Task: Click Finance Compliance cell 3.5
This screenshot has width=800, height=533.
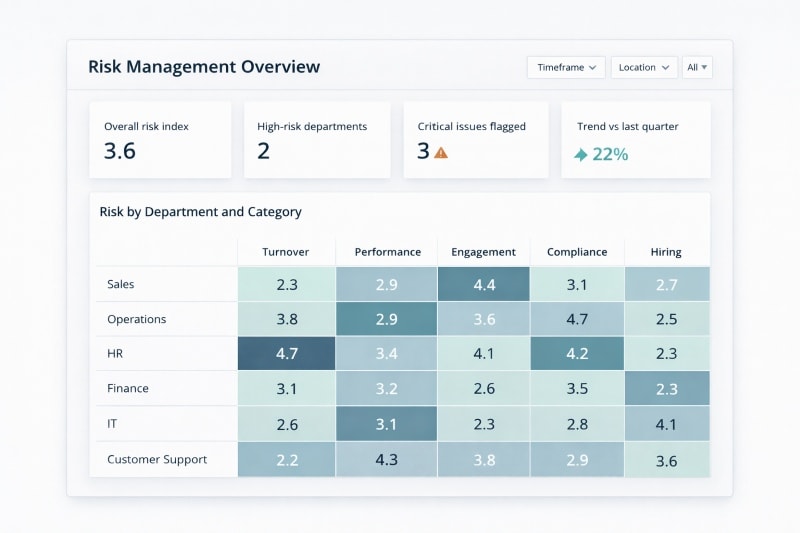Action: (x=577, y=389)
